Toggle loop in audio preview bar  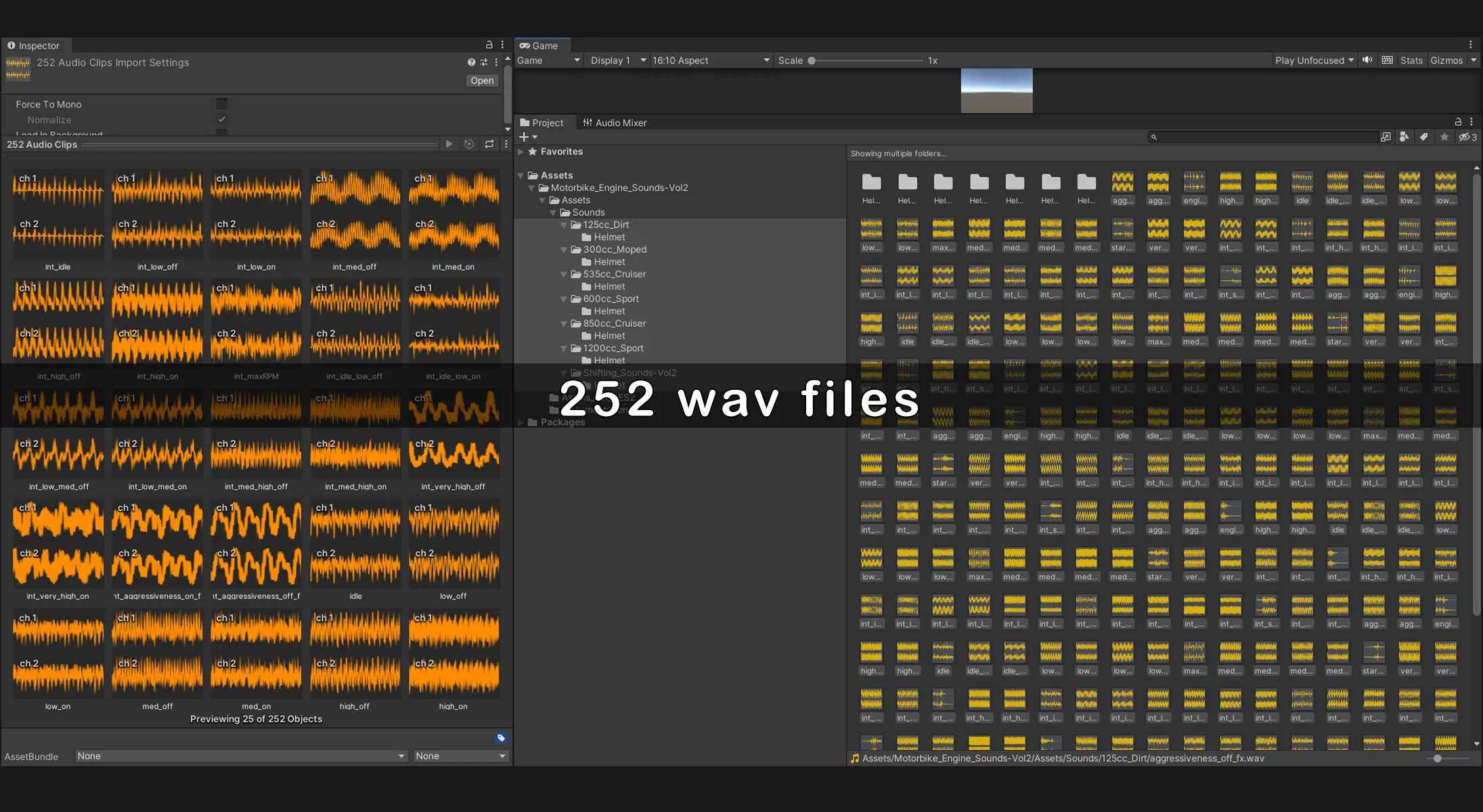point(489,144)
